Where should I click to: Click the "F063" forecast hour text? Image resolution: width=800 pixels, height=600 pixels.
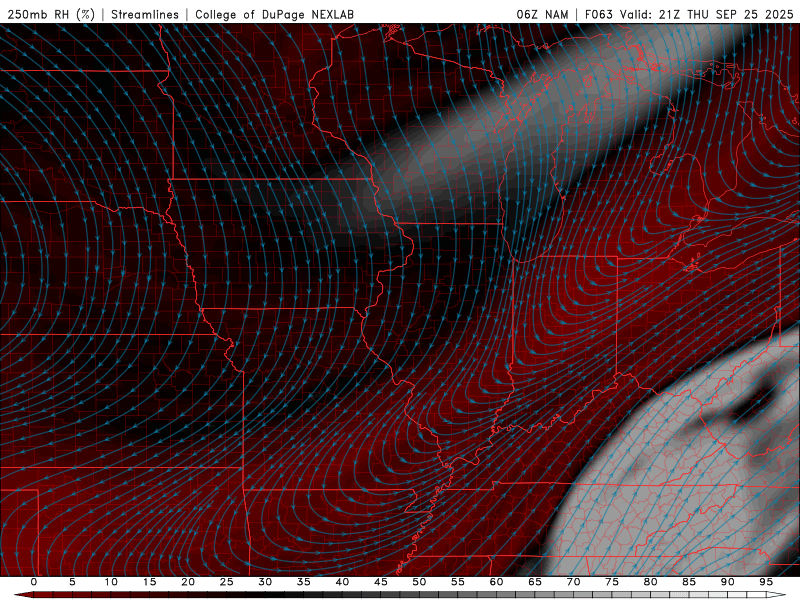pyautogui.click(x=599, y=14)
